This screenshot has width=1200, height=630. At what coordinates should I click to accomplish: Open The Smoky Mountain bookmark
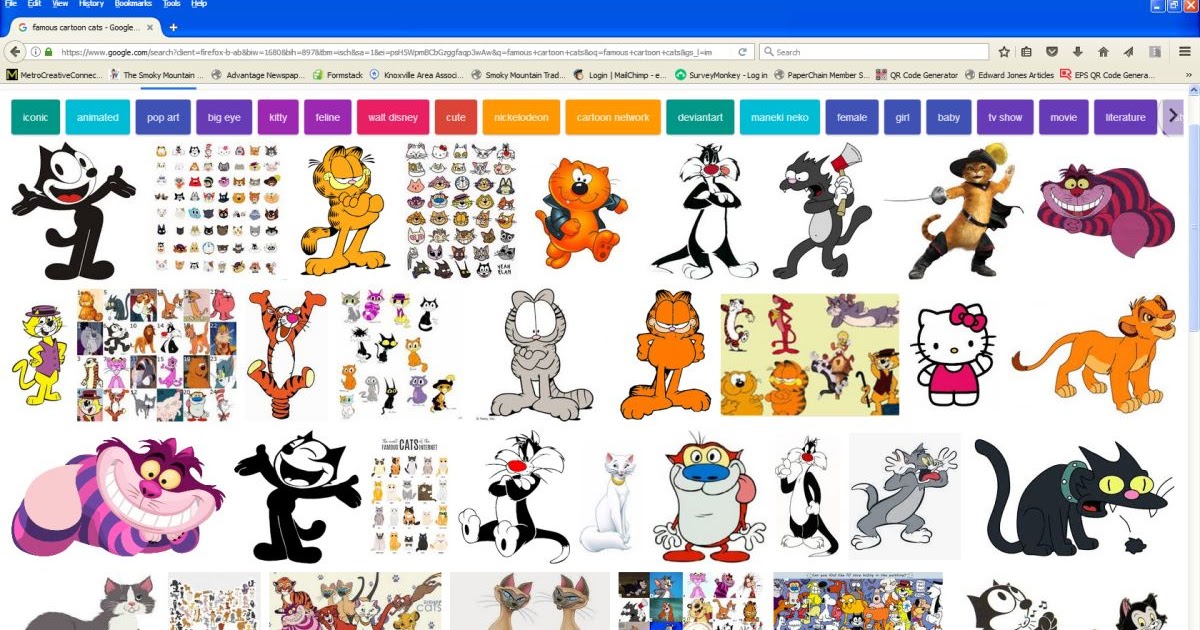[x=155, y=75]
